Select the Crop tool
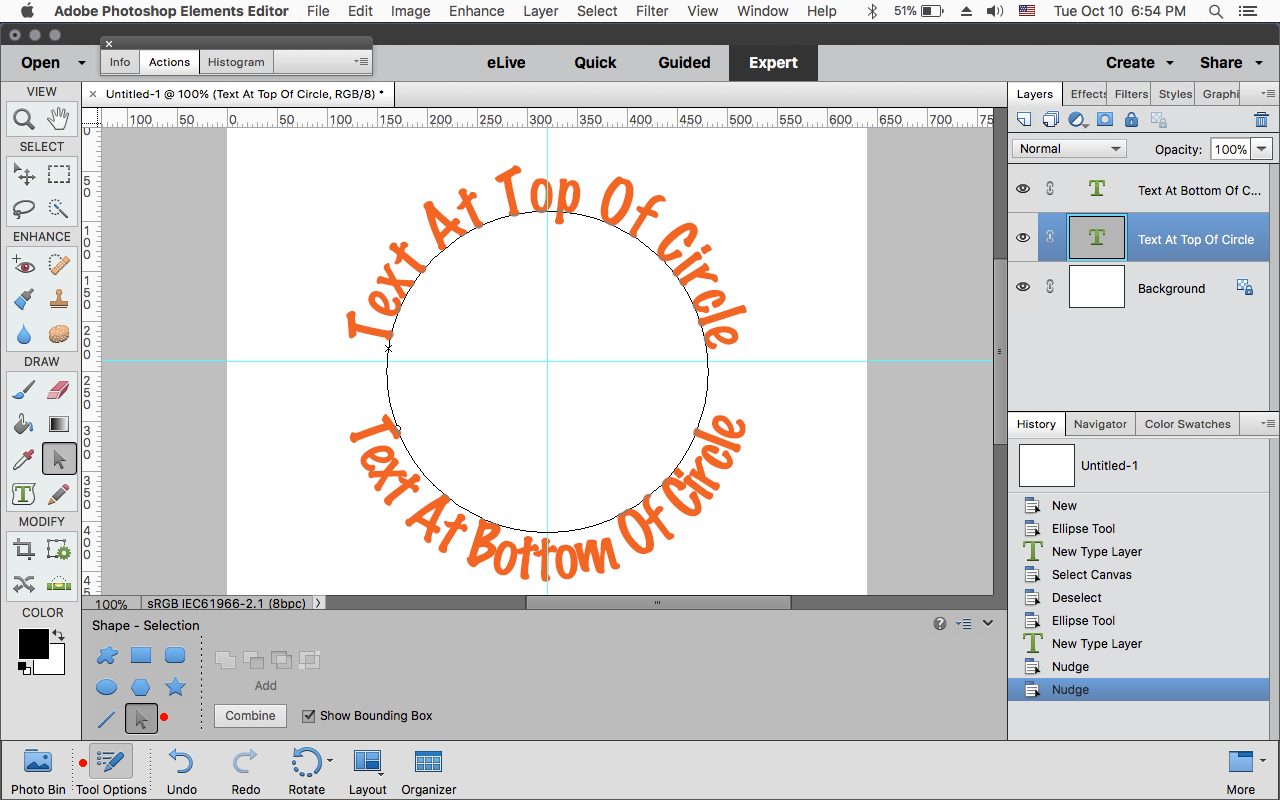This screenshot has height=800, width=1280. point(22,548)
